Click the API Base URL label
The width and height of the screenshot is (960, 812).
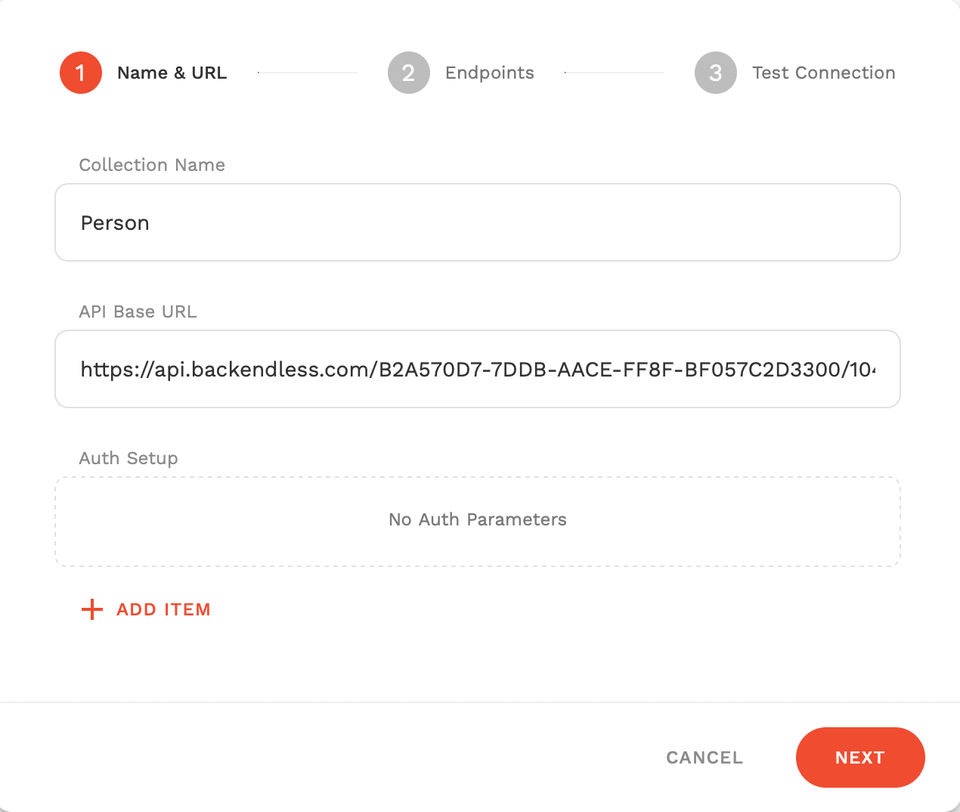(x=138, y=312)
